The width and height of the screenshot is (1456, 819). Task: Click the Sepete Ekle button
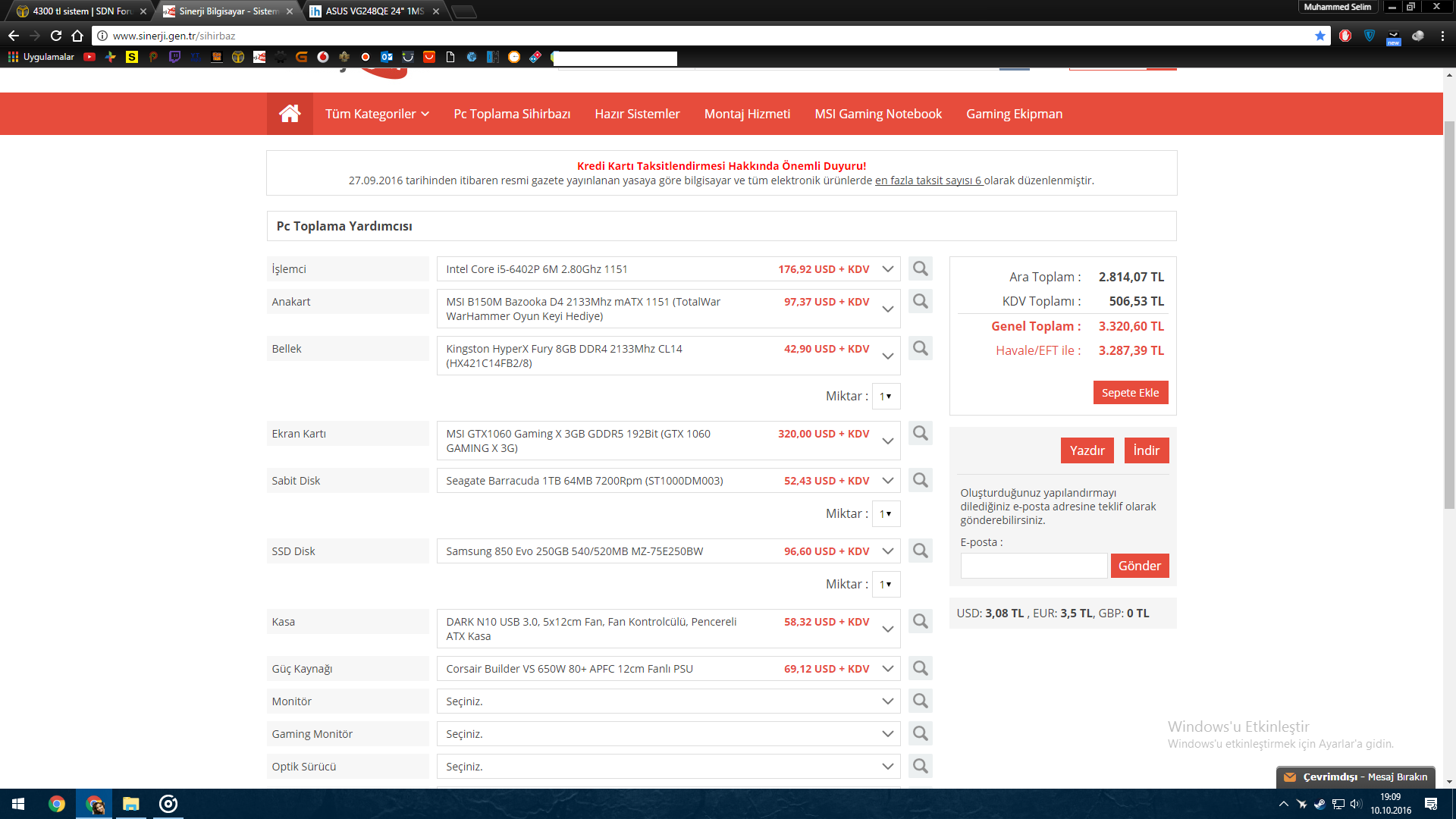click(x=1130, y=393)
